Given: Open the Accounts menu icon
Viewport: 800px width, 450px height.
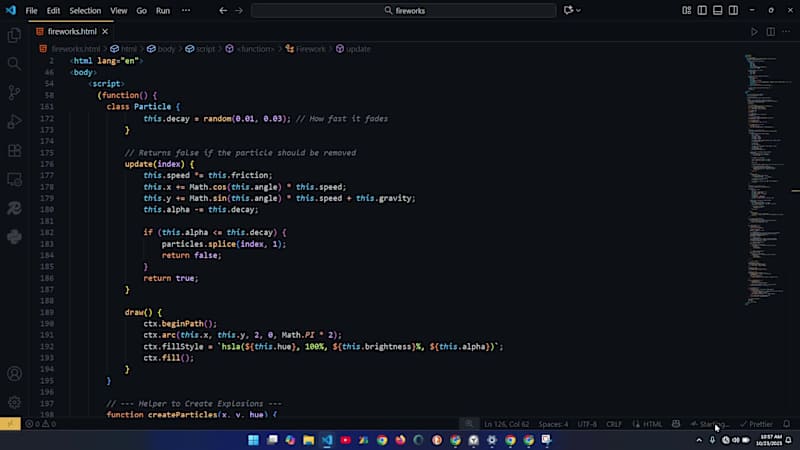Looking at the screenshot, I should pos(14,374).
